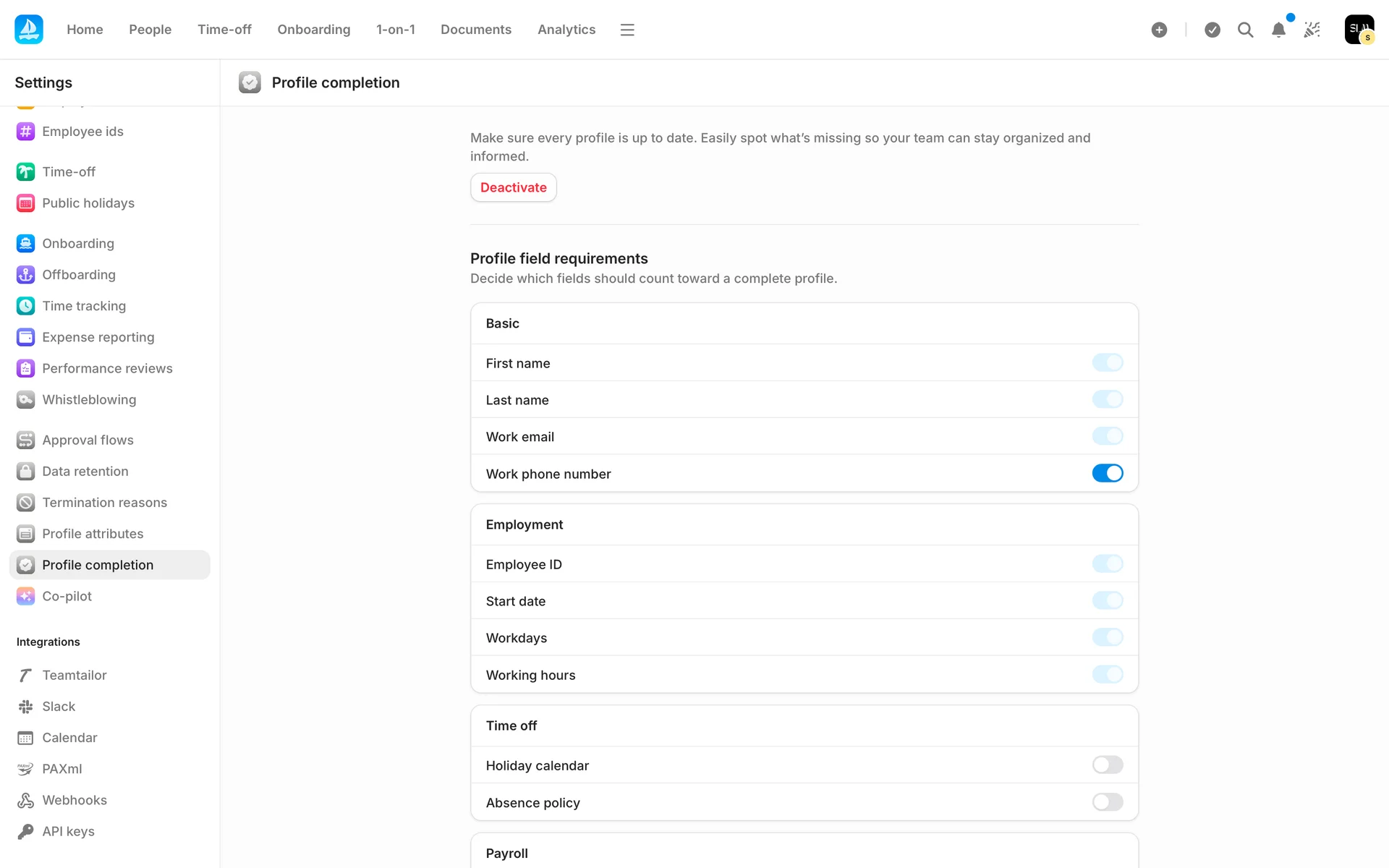This screenshot has height=868, width=1389.
Task: Click the plus add icon
Action: point(1159,30)
